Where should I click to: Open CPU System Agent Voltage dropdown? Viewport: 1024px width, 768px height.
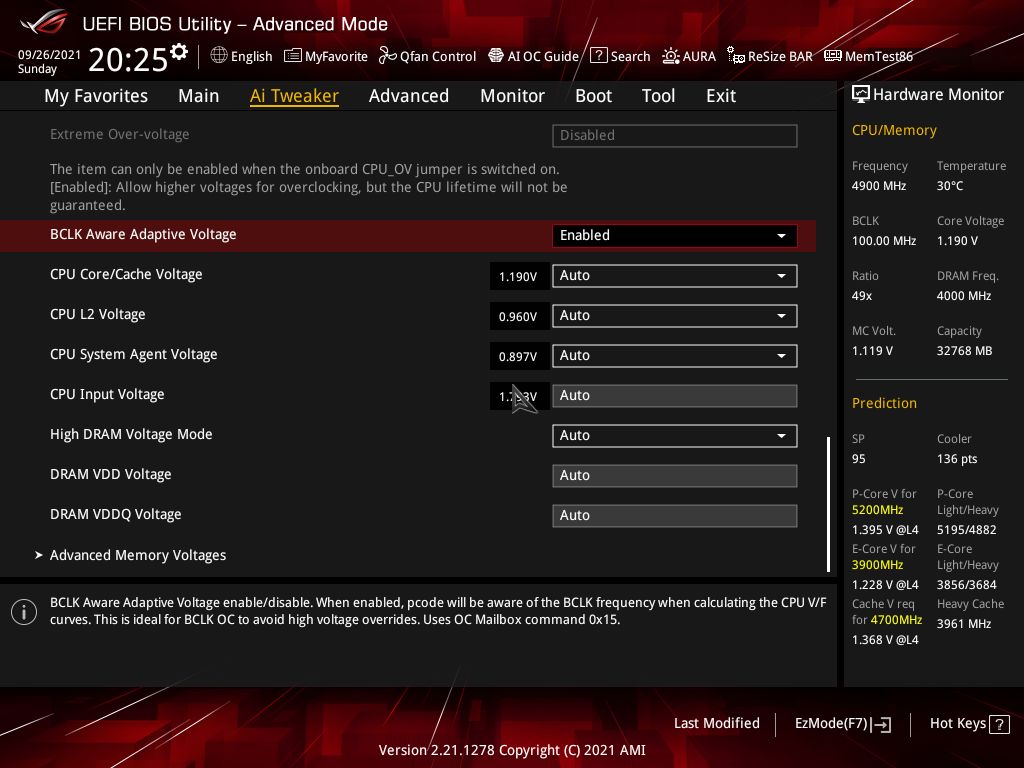(x=675, y=355)
